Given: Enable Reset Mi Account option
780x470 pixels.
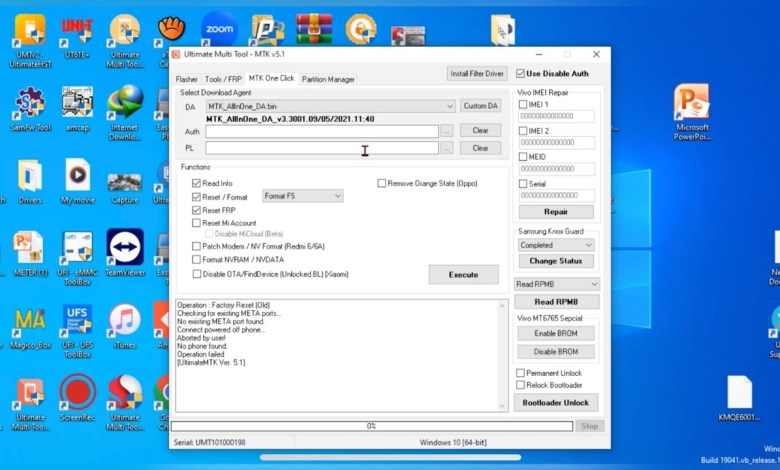Looking at the screenshot, I should click(x=196, y=223).
